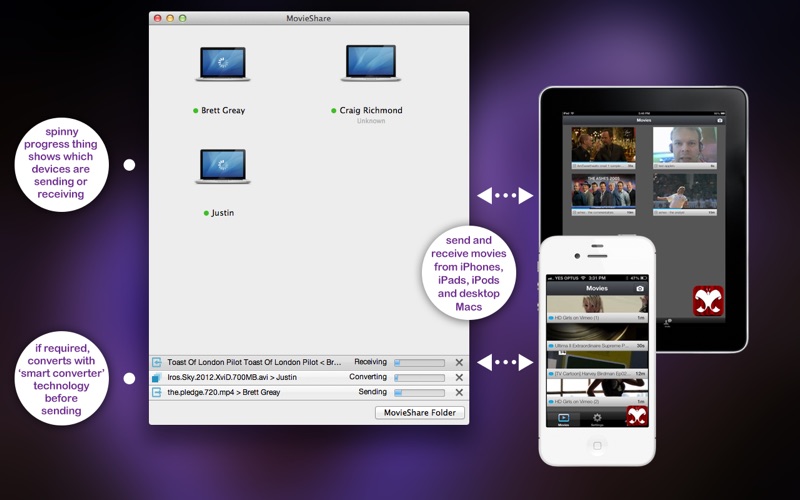Click the Craig Richmond device name

click(x=371, y=110)
